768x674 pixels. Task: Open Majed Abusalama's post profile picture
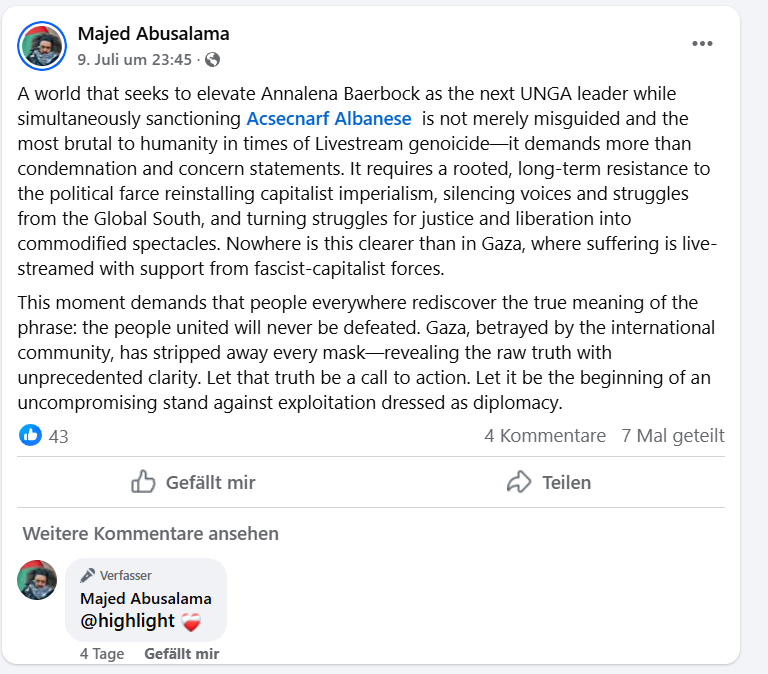coord(43,44)
